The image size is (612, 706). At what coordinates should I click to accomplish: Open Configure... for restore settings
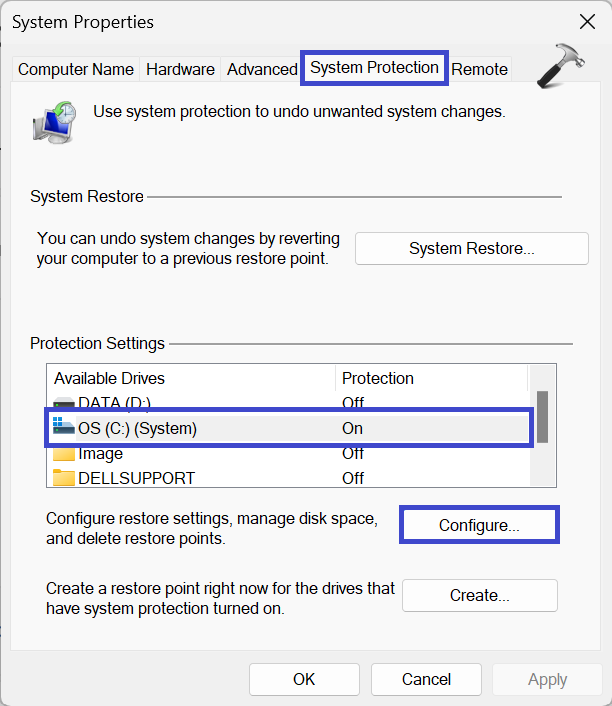(479, 525)
